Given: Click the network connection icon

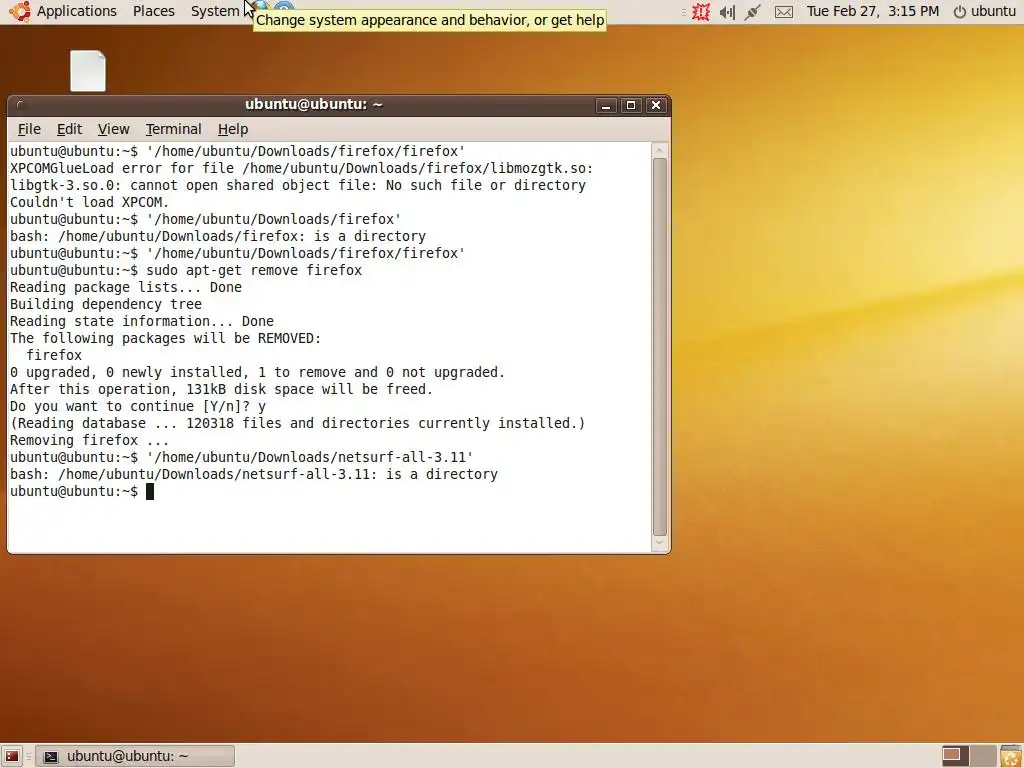Looking at the screenshot, I should [752, 12].
